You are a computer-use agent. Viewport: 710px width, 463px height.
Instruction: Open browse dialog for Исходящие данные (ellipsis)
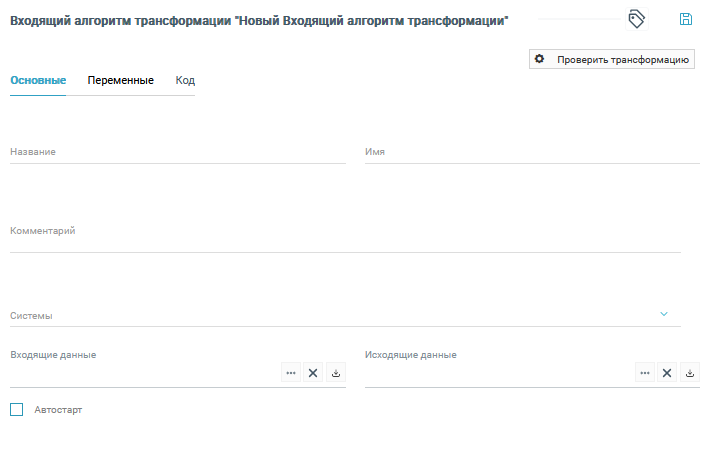(x=646, y=373)
